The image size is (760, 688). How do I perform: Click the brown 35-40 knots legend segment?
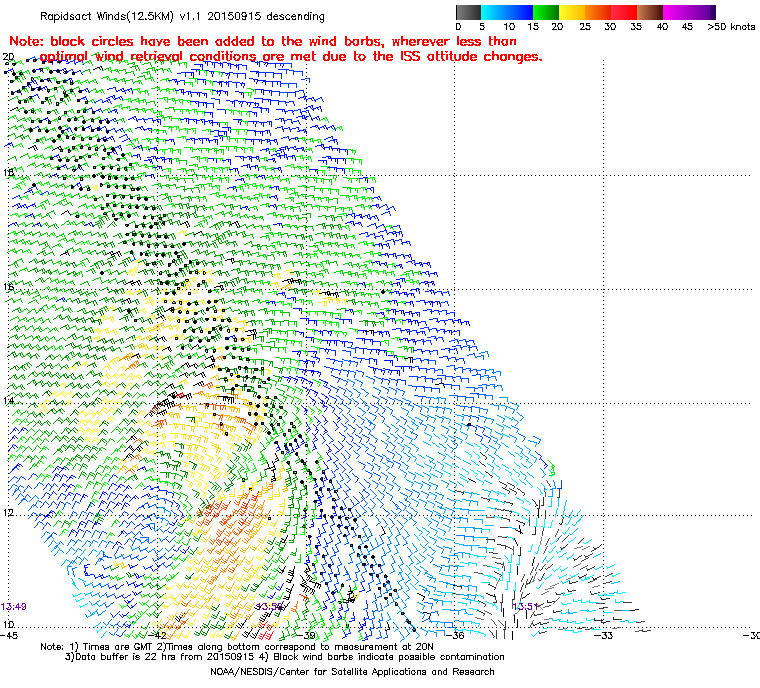coord(650,12)
